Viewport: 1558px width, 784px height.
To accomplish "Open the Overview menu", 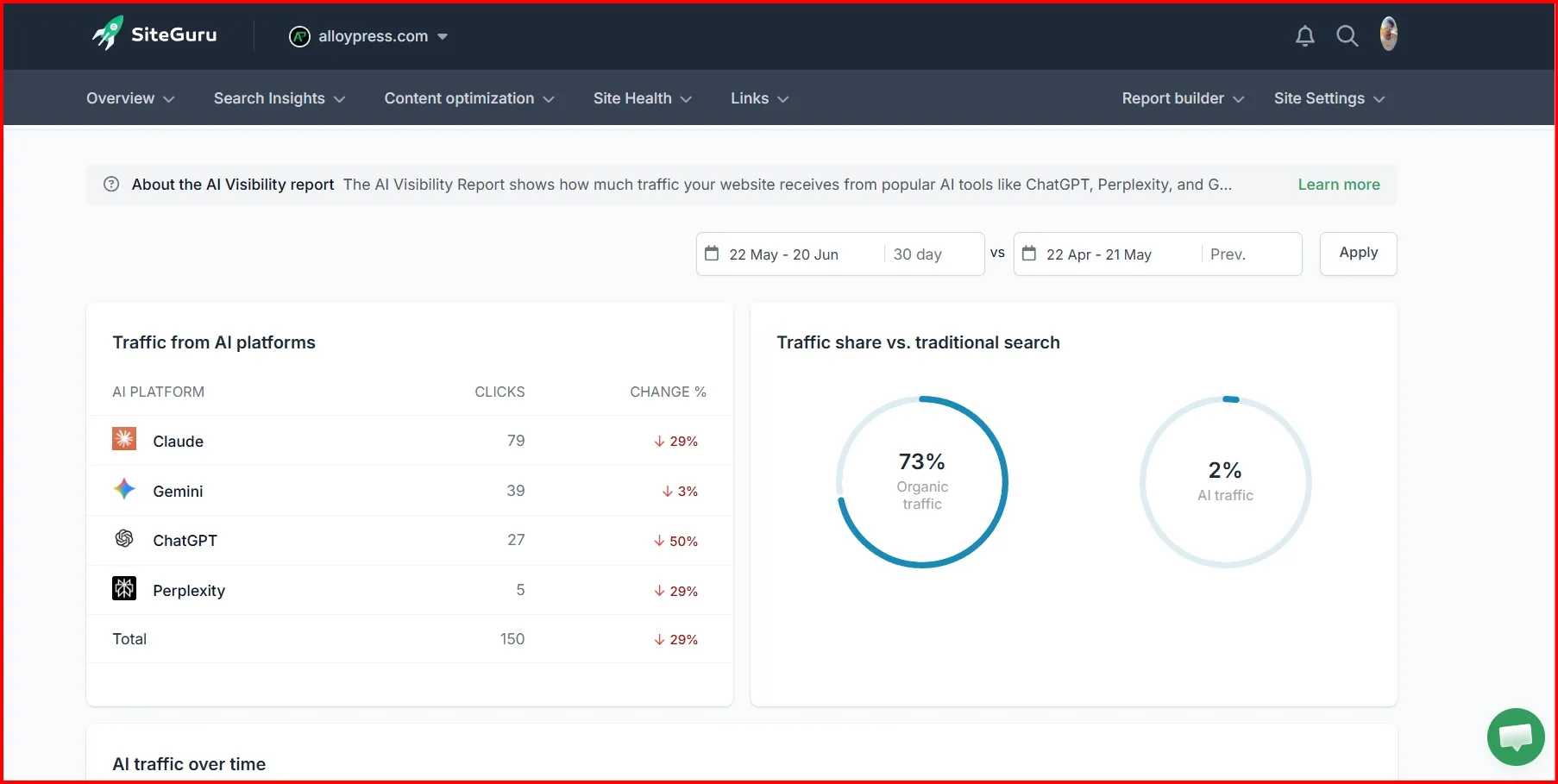I will point(130,98).
